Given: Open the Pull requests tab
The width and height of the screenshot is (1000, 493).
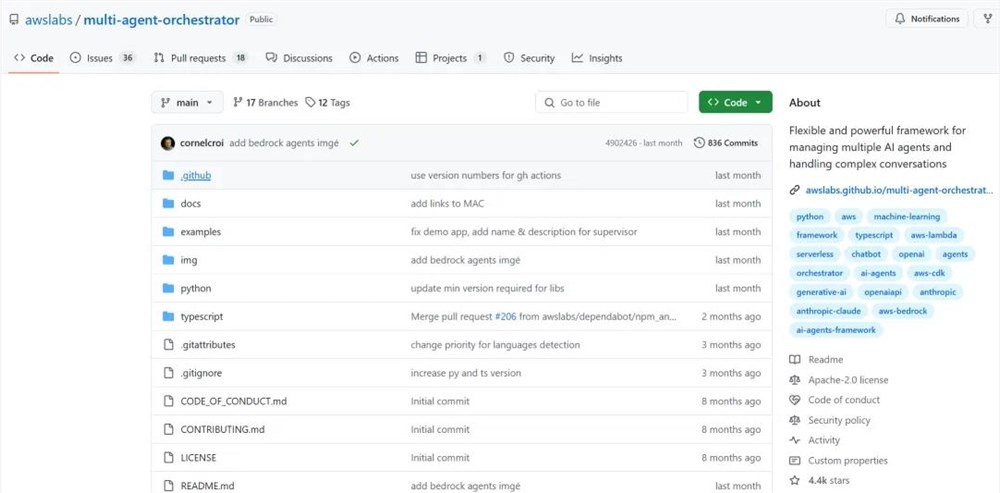Looking at the screenshot, I should 197,58.
